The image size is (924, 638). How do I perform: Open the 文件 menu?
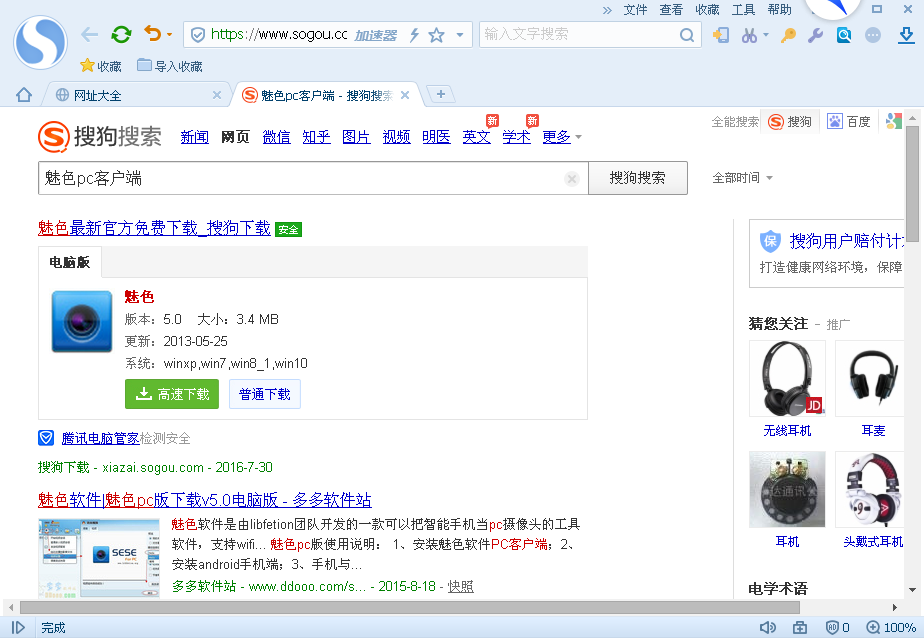(635, 9)
